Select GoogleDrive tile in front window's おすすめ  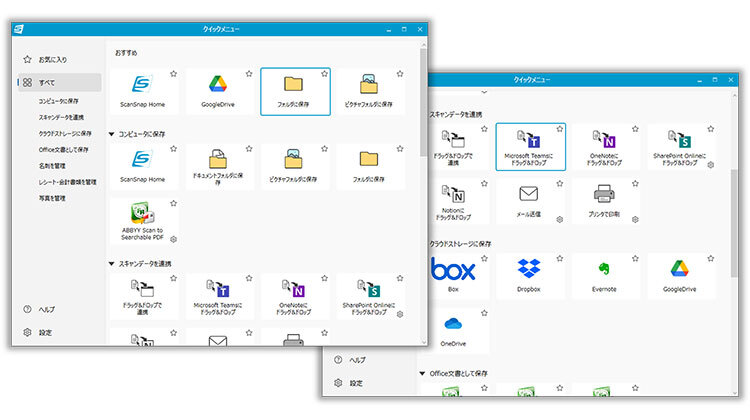tap(220, 91)
